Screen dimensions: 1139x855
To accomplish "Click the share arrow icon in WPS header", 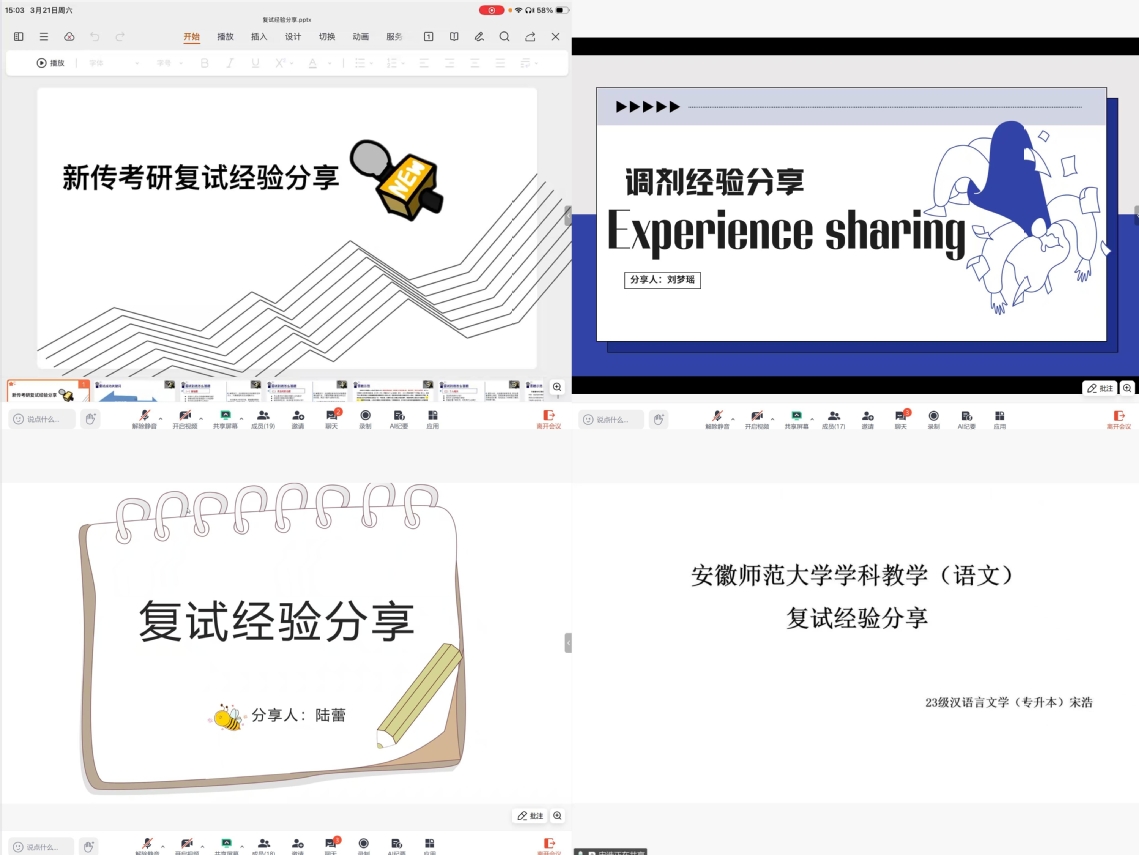I will (x=530, y=37).
